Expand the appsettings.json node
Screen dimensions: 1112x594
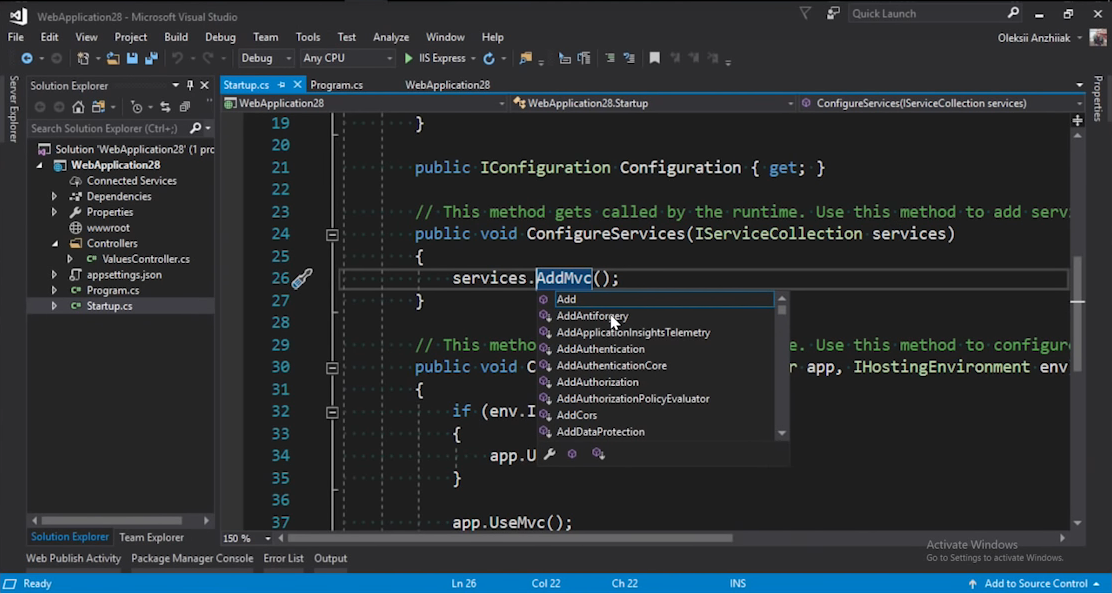pos(55,274)
